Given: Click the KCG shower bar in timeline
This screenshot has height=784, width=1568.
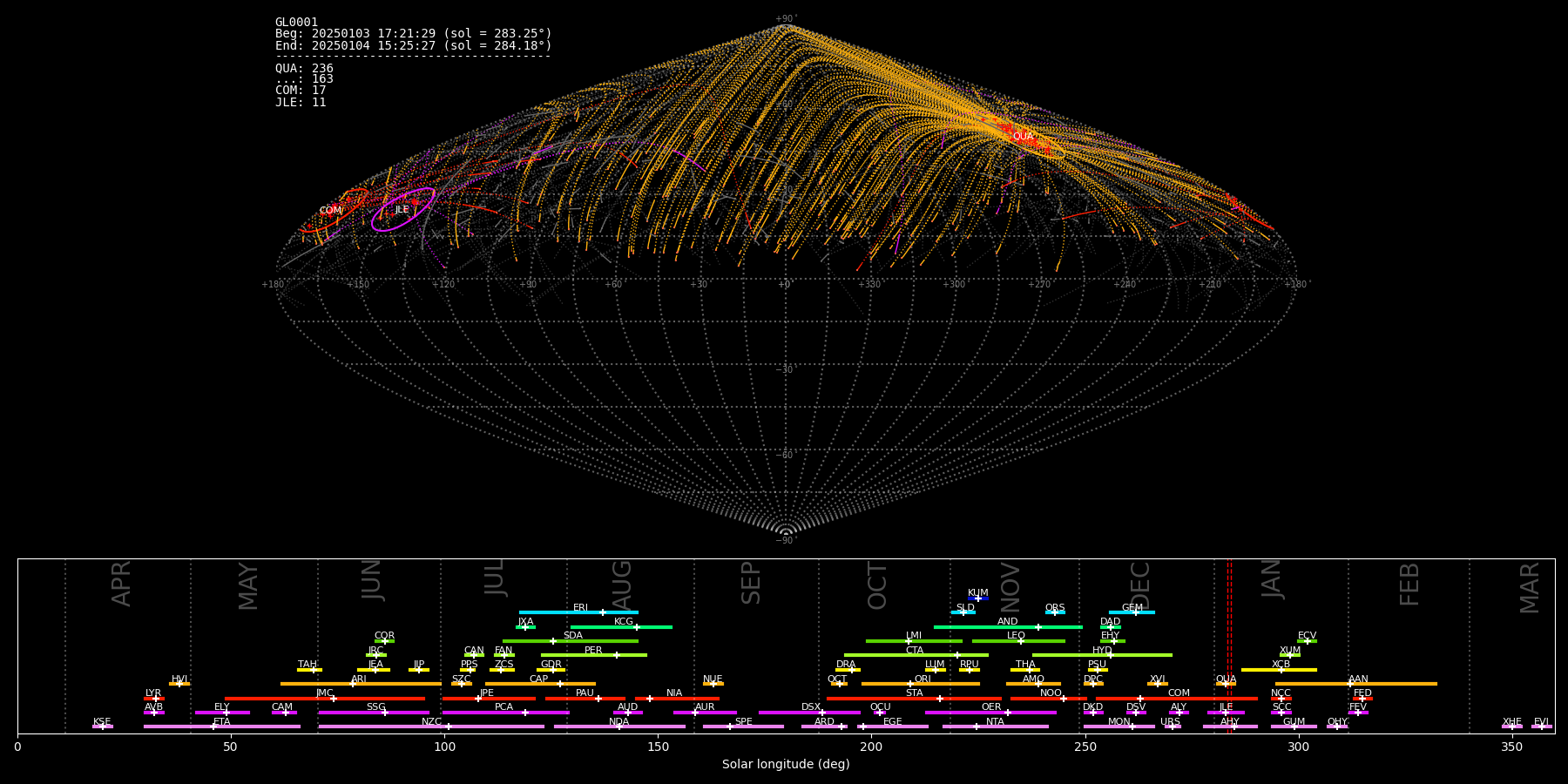Looking at the screenshot, I should [x=621, y=627].
